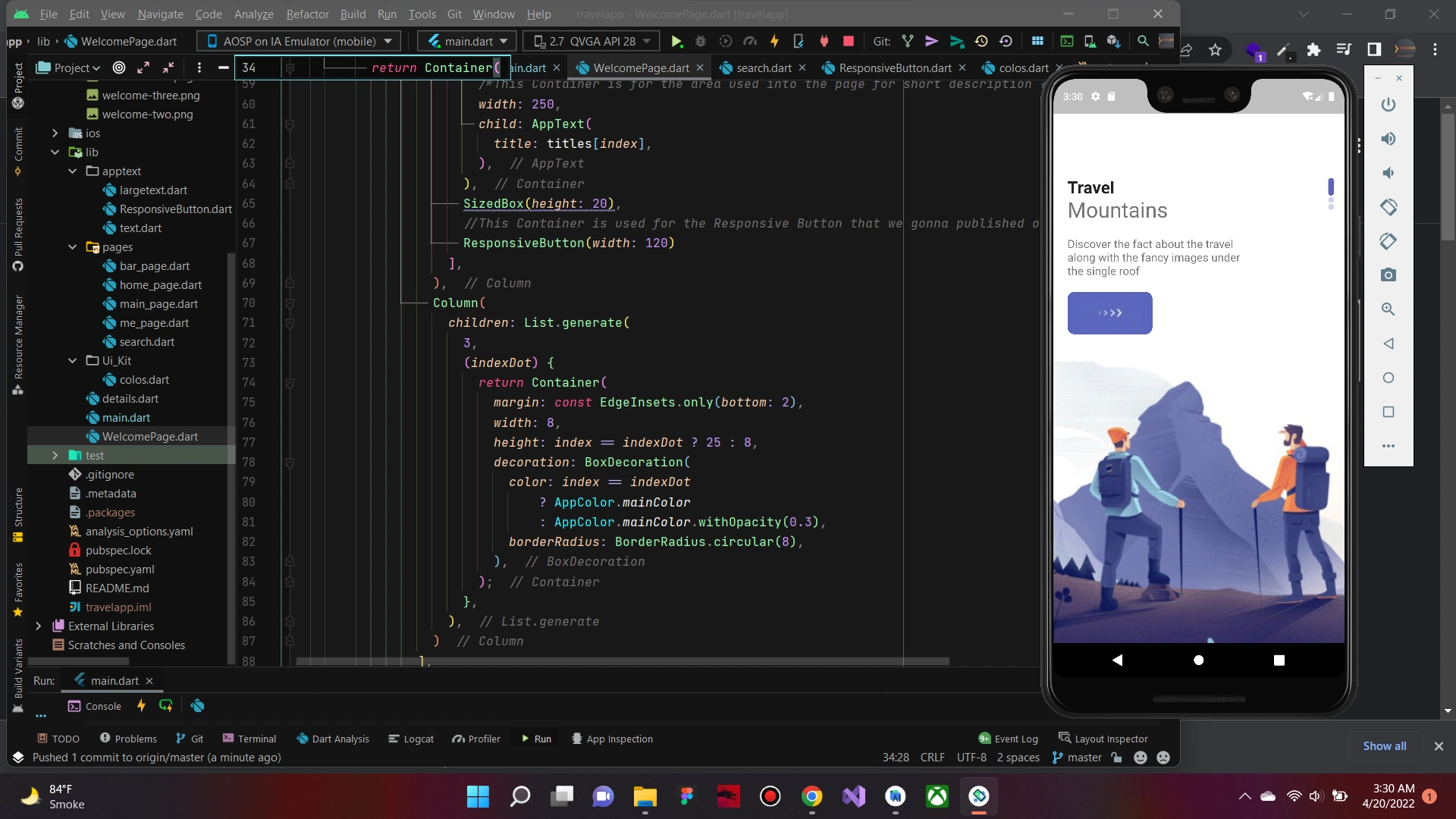
Task: Open the AOSP emulator device dropdown
Action: click(x=299, y=41)
